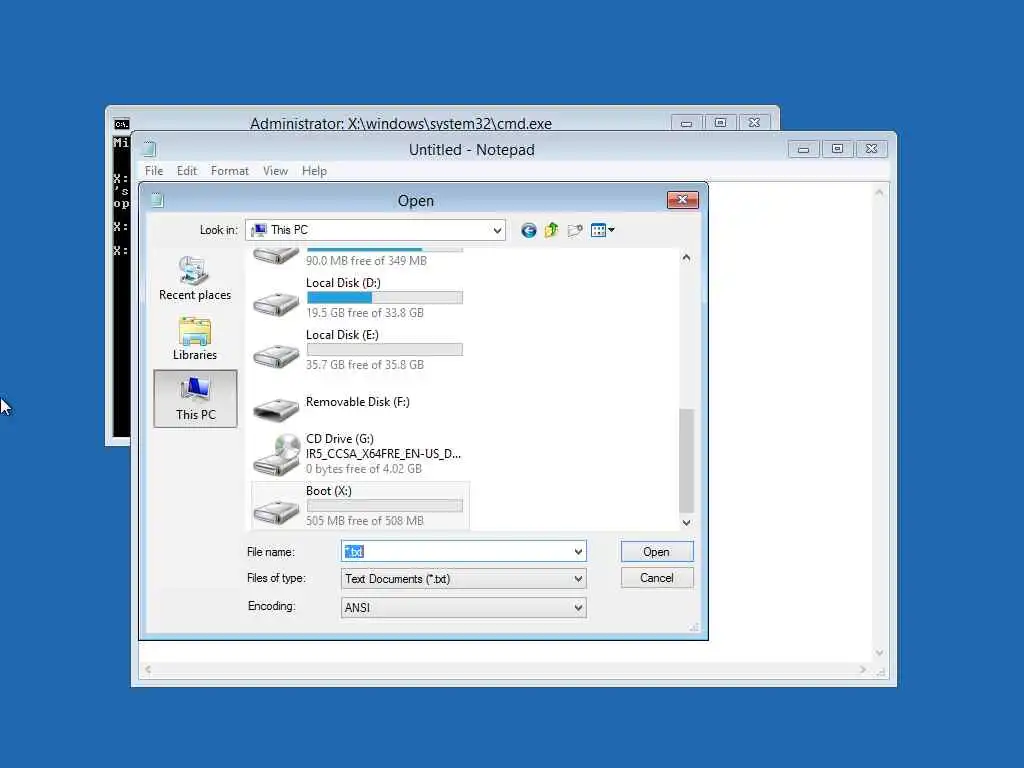The width and height of the screenshot is (1024, 768).
Task: Select the Boot (X:) drive icon
Action: 276,511
